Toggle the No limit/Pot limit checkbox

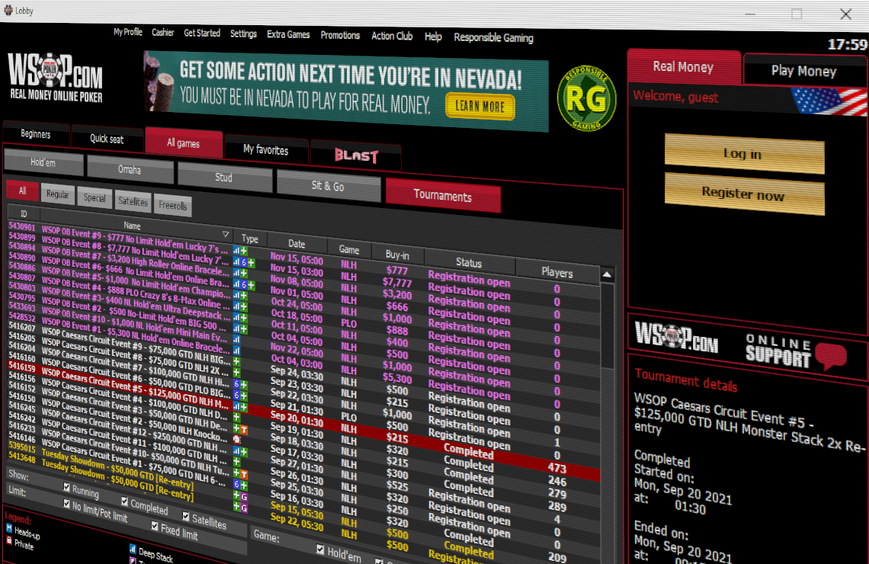(67, 504)
